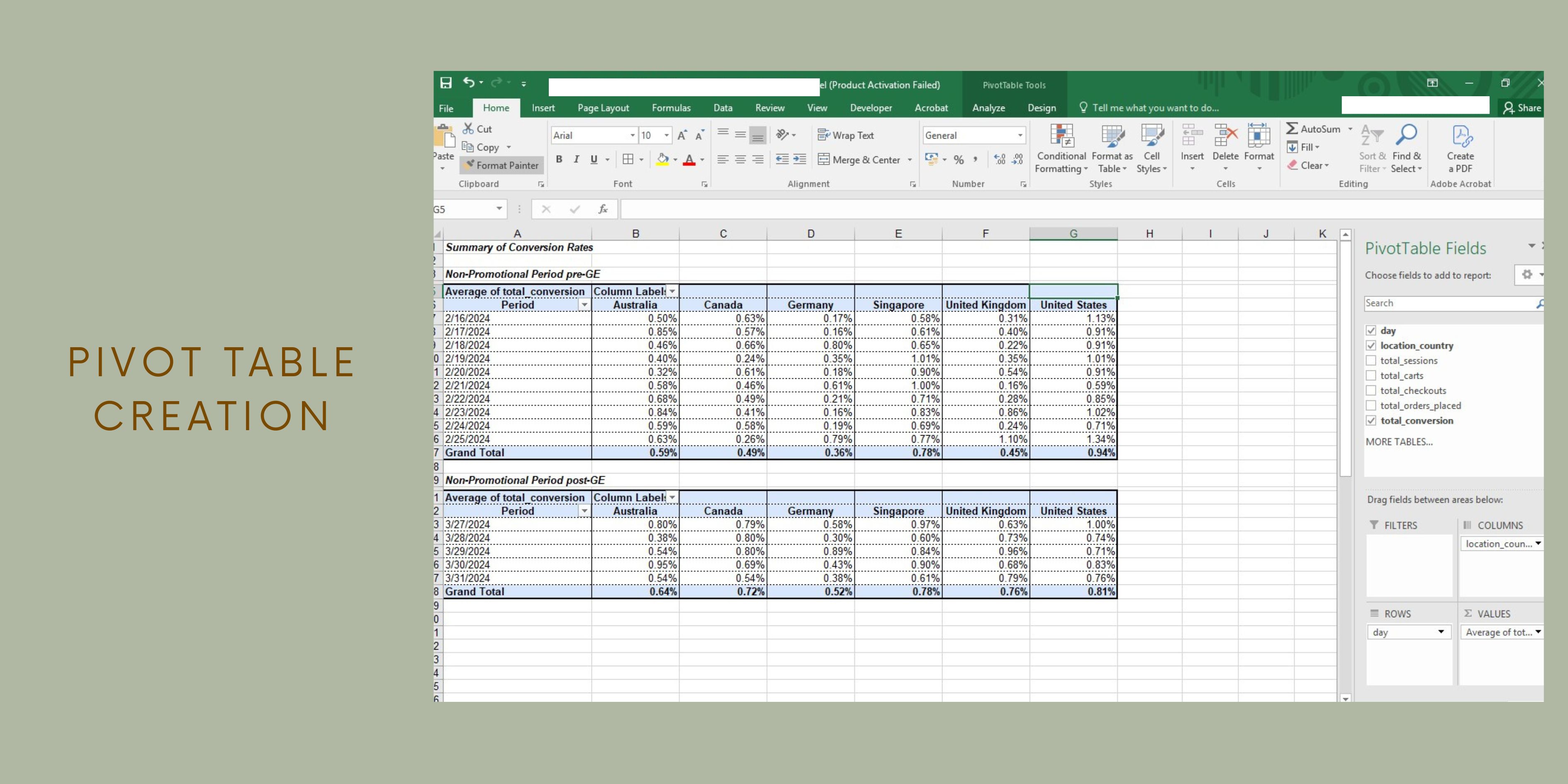Viewport: 1568px width, 784px height.
Task: Click MORE TABLES... link
Action: coord(1399,442)
